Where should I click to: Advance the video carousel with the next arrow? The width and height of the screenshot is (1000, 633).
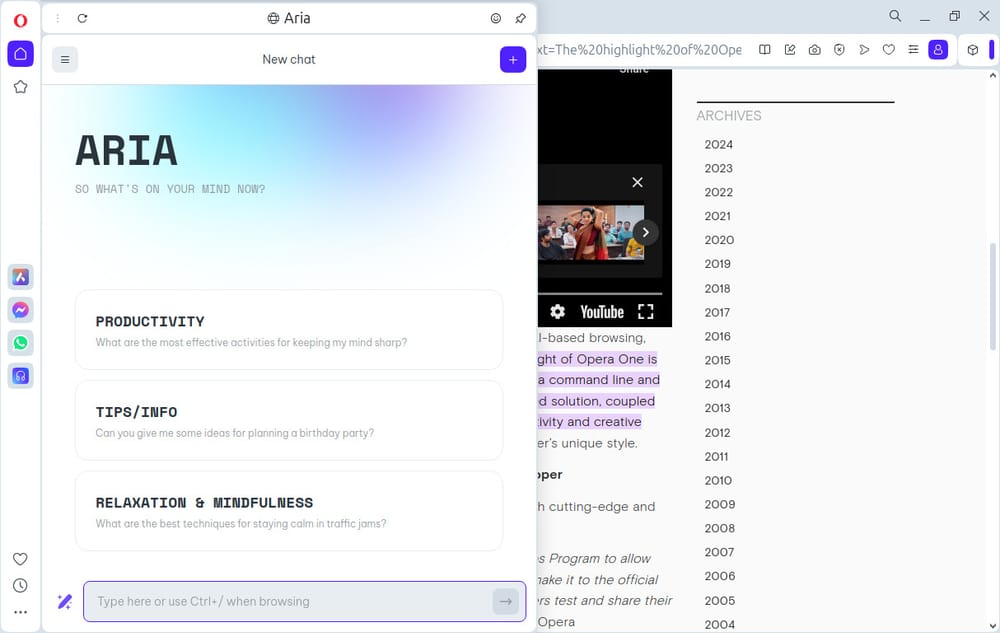645,231
